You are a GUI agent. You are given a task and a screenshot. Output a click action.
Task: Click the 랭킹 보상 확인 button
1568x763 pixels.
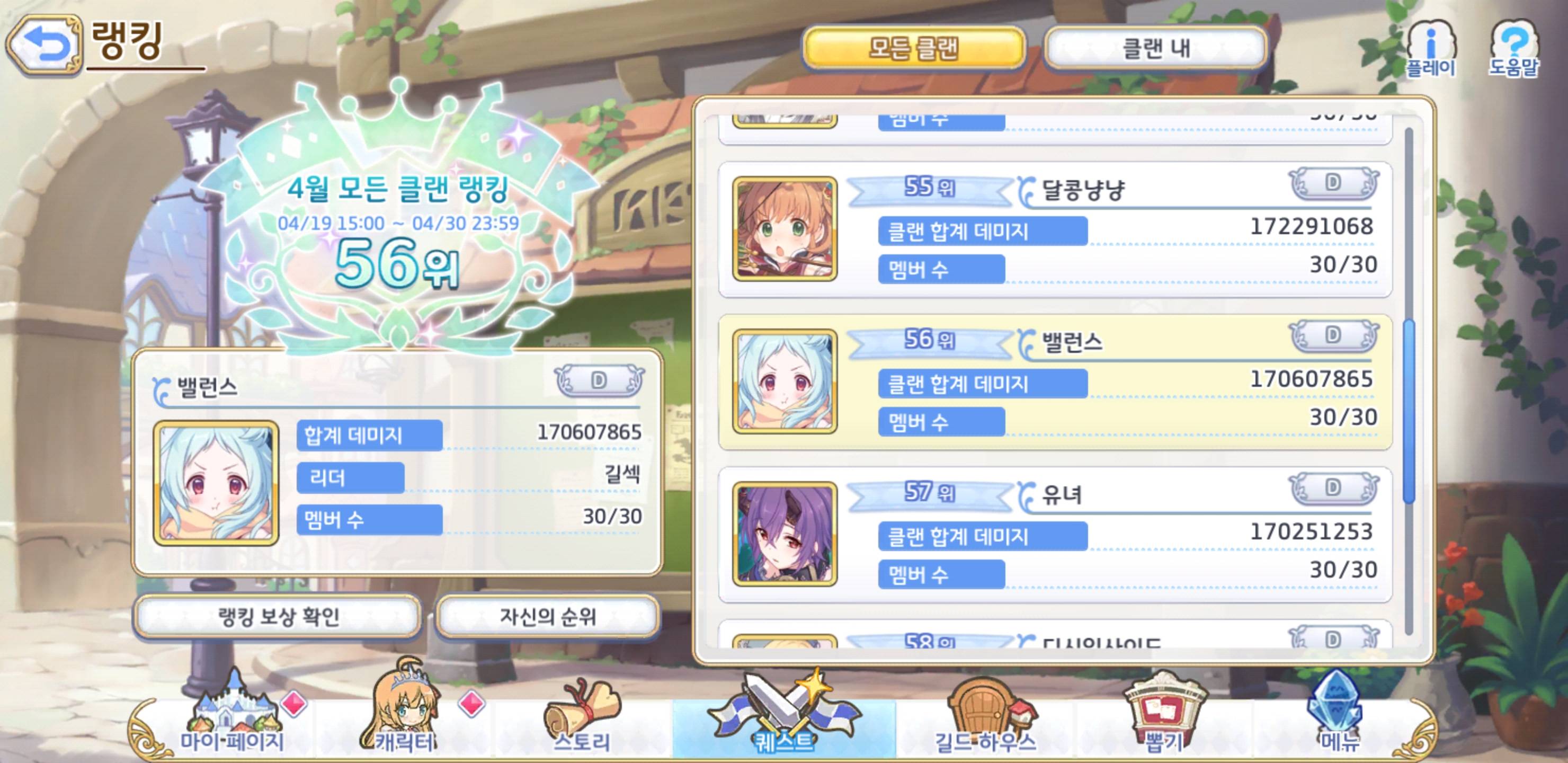click(278, 617)
